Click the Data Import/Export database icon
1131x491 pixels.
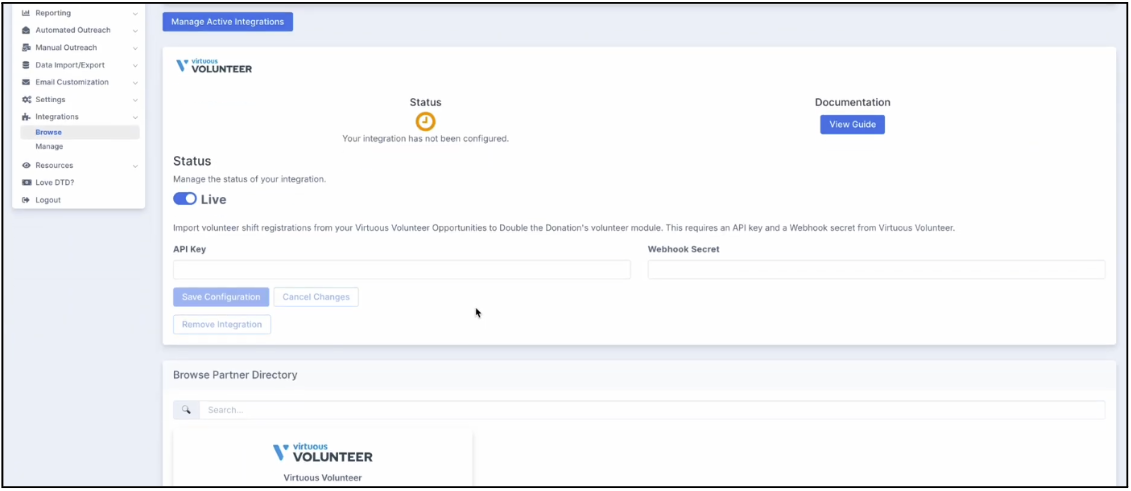pyautogui.click(x=26, y=65)
